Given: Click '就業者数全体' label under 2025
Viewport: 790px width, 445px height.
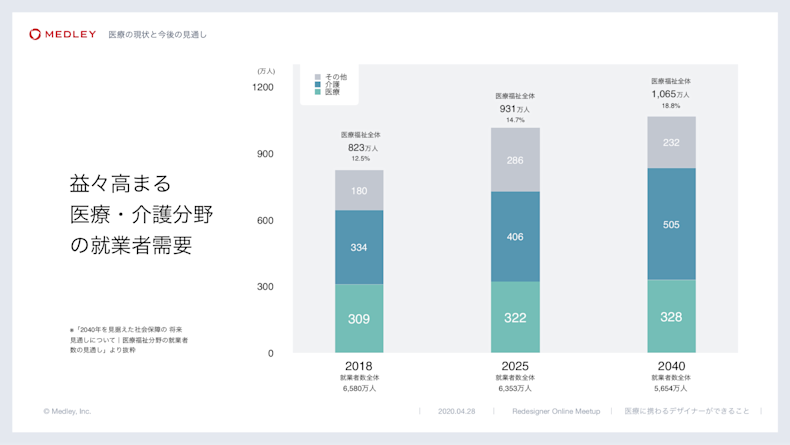Looking at the screenshot, I should pyautogui.click(x=515, y=377).
